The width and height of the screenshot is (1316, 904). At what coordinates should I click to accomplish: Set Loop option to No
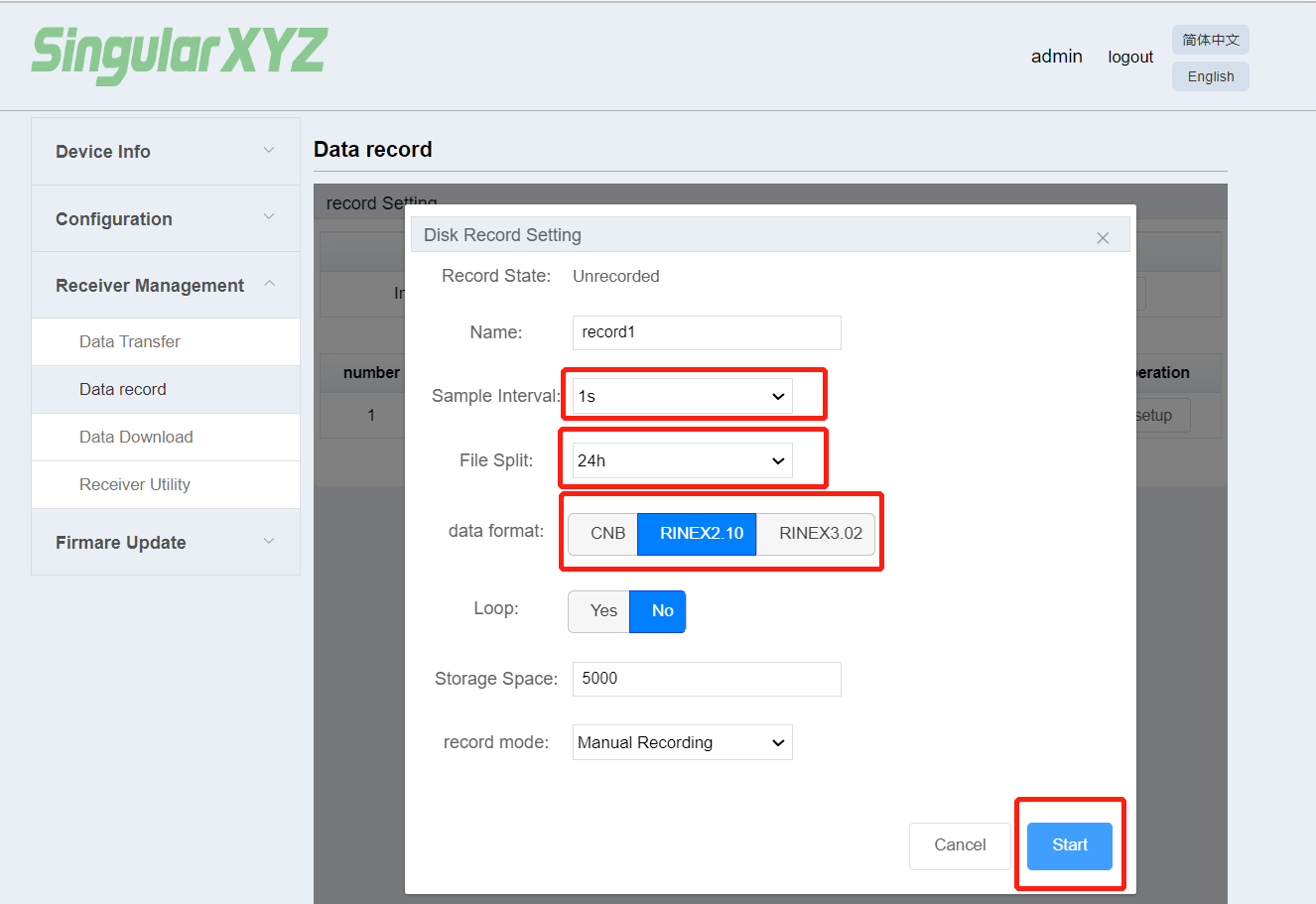tap(662, 611)
